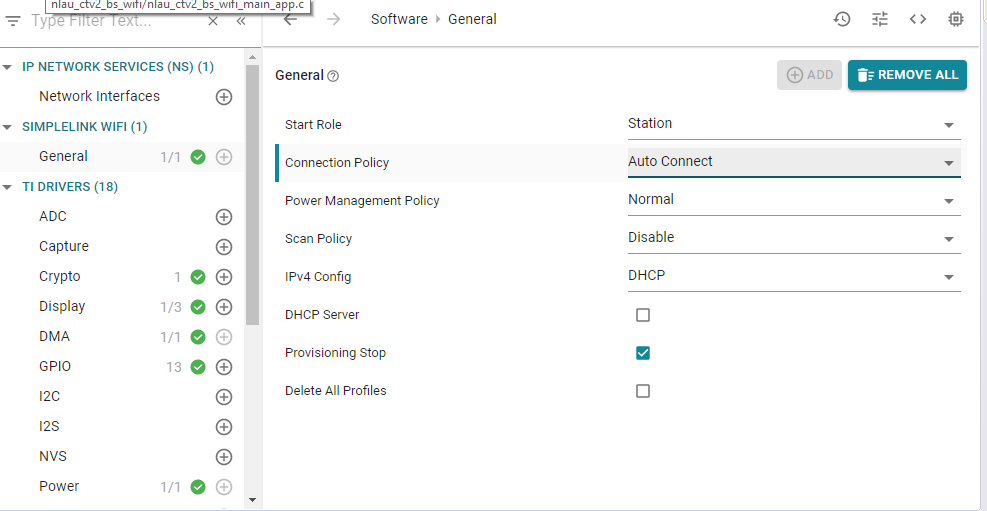Add an ADC driver instance

pos(224,217)
